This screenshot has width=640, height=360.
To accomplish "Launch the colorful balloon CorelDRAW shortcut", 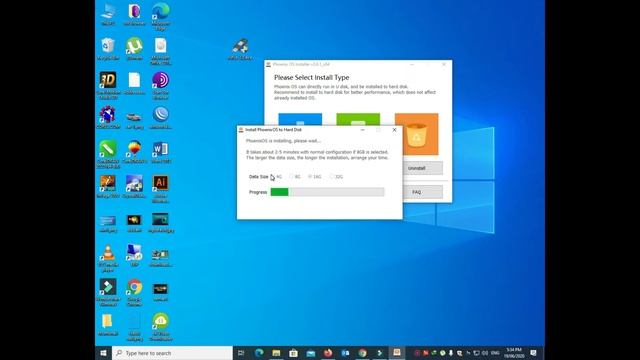I will [x=134, y=152].
